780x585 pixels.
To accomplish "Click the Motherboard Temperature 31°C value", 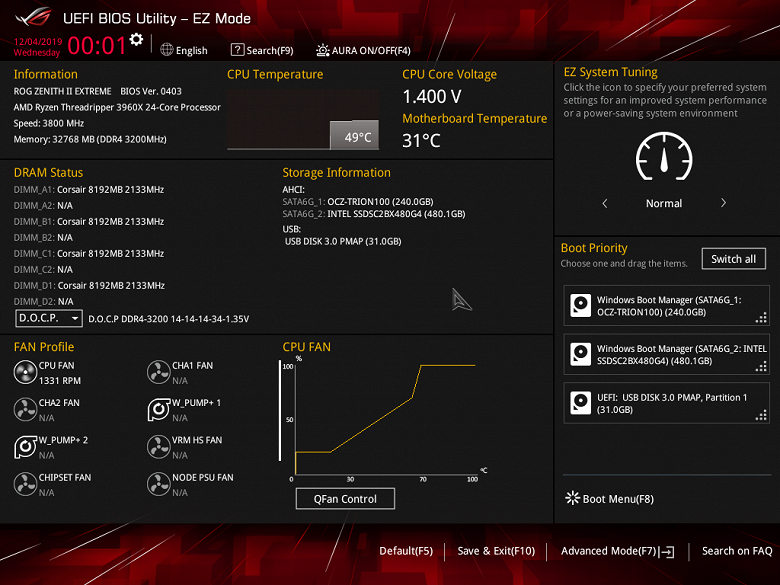I will point(421,140).
